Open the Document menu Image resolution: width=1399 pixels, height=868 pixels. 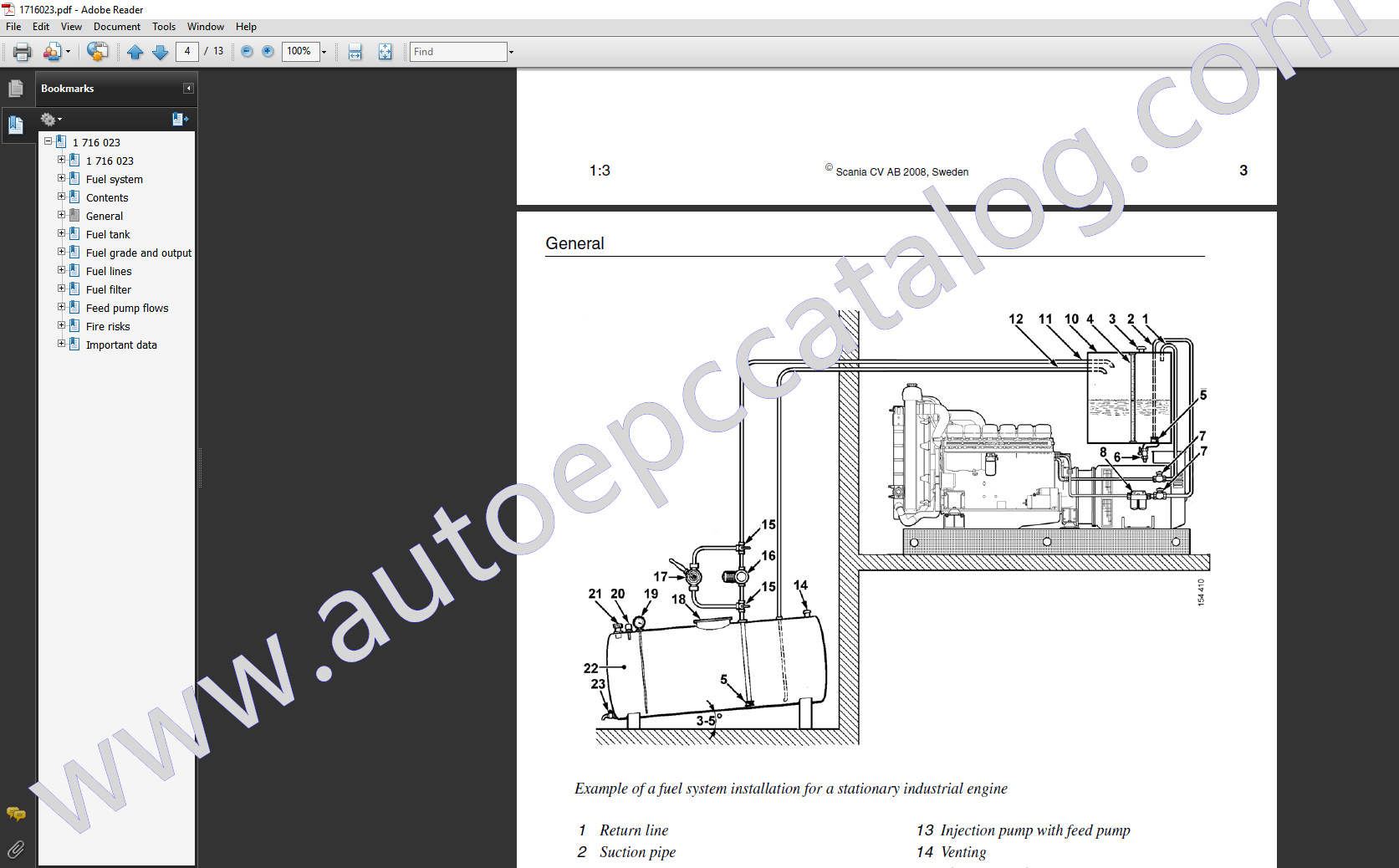116,27
